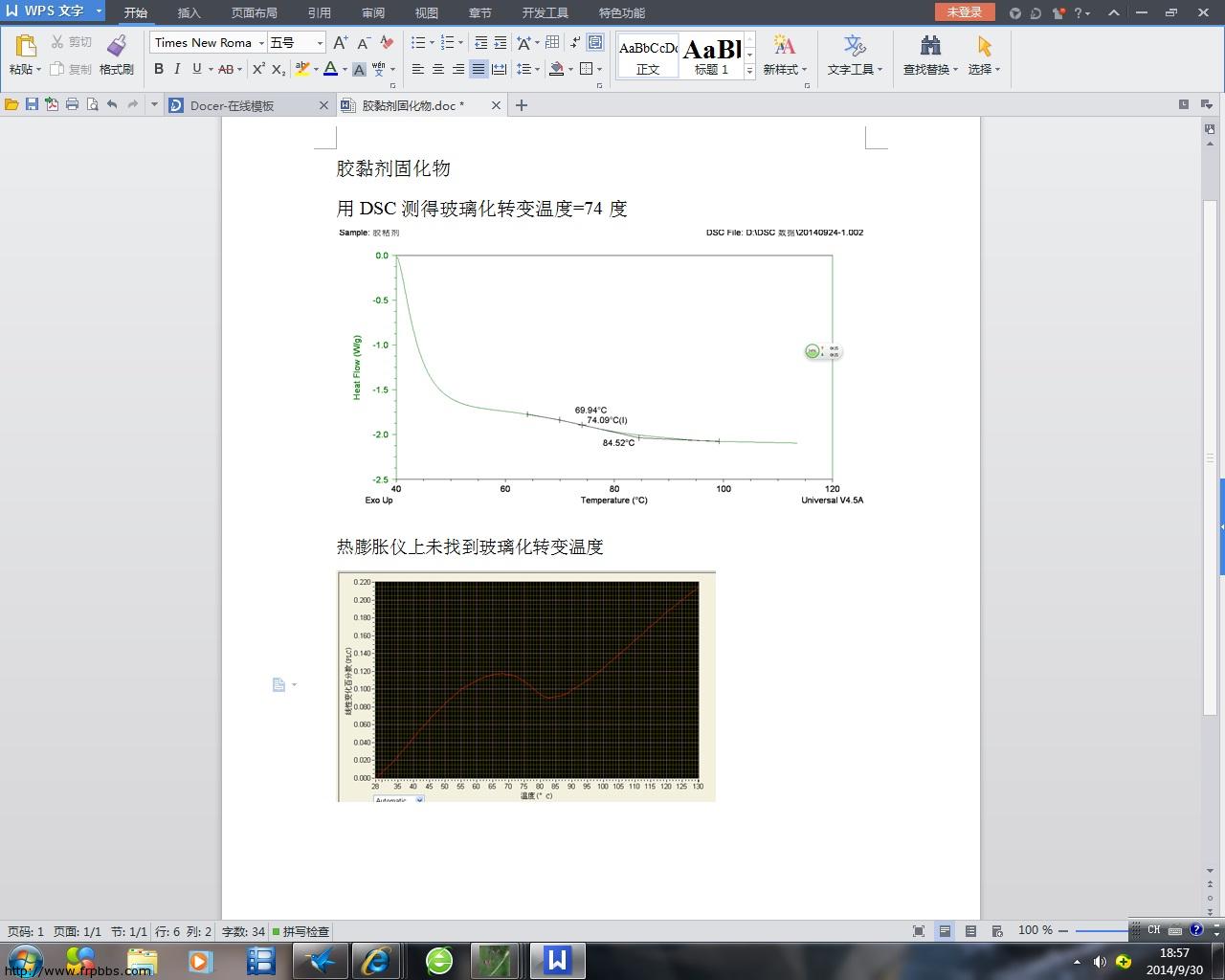
Task: Open the Page Layout (页面布局) tab
Action: (254, 13)
